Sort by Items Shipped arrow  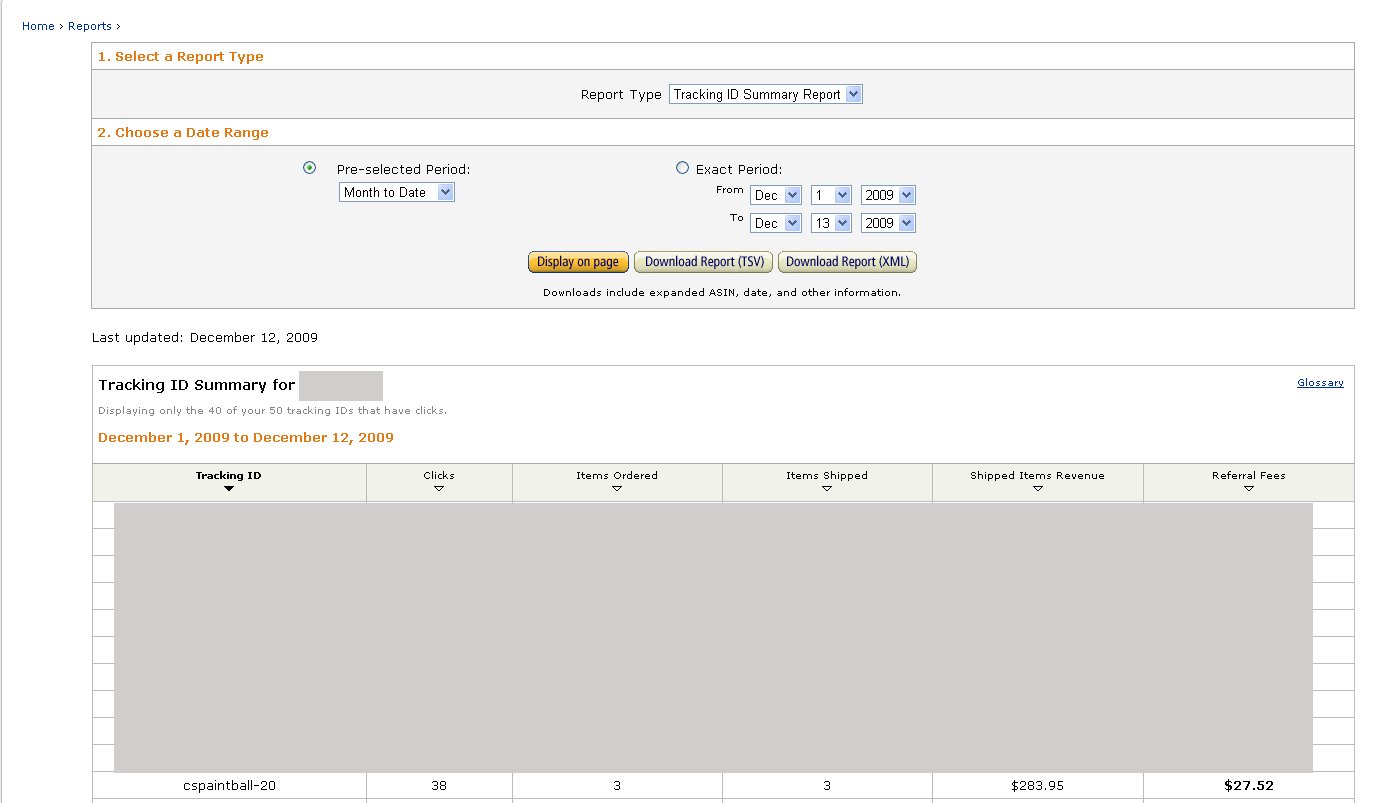(x=827, y=489)
